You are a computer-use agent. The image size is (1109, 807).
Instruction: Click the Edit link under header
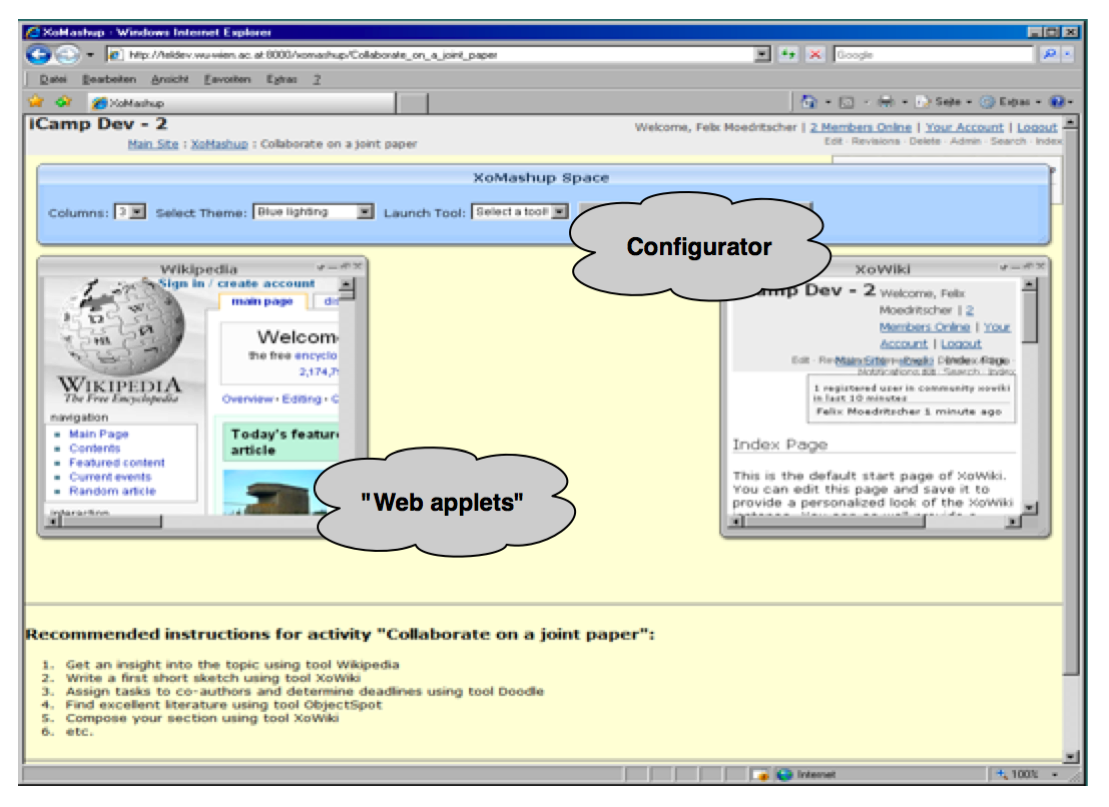833,141
